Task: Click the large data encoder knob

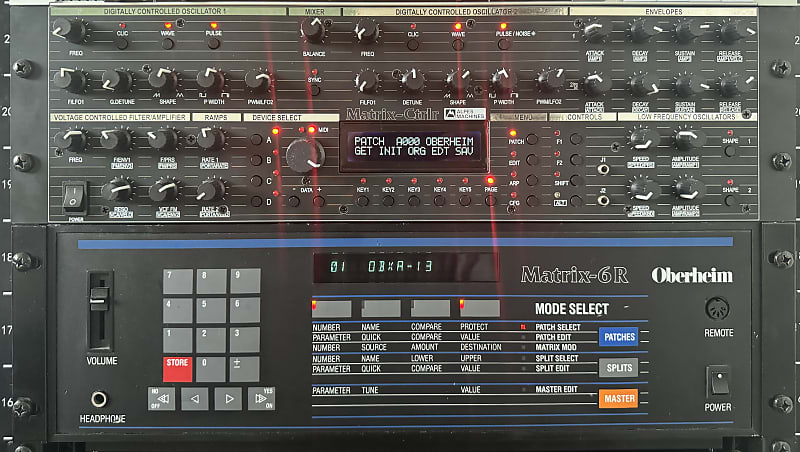Action: point(305,155)
